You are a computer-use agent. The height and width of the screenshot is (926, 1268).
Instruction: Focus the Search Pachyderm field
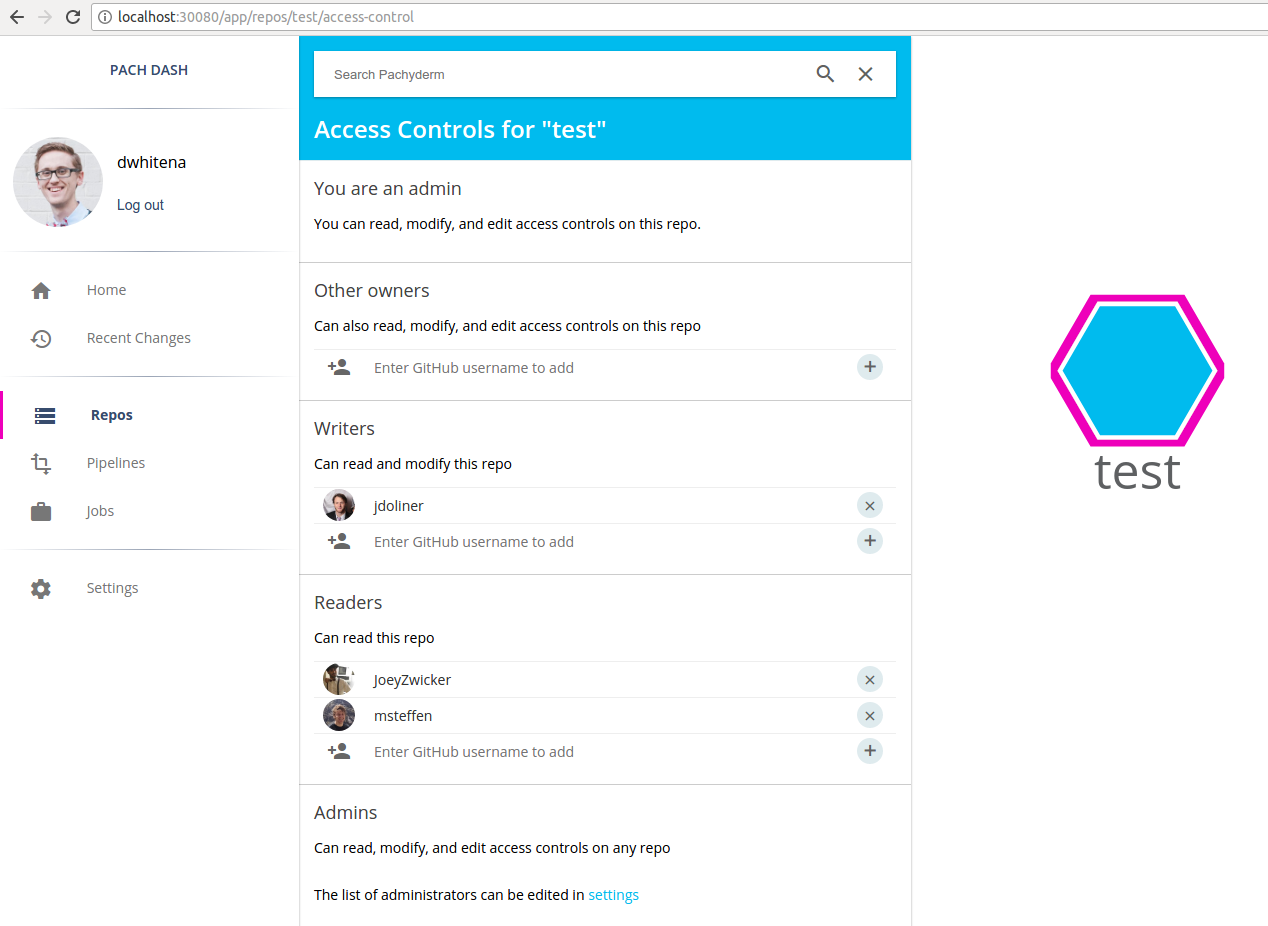click(560, 75)
